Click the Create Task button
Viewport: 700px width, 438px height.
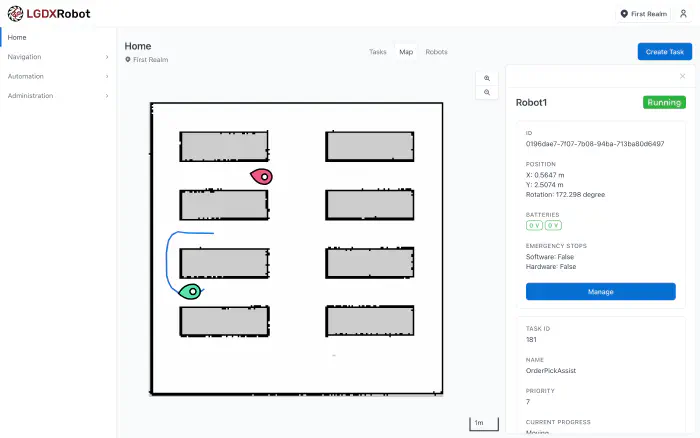click(664, 52)
